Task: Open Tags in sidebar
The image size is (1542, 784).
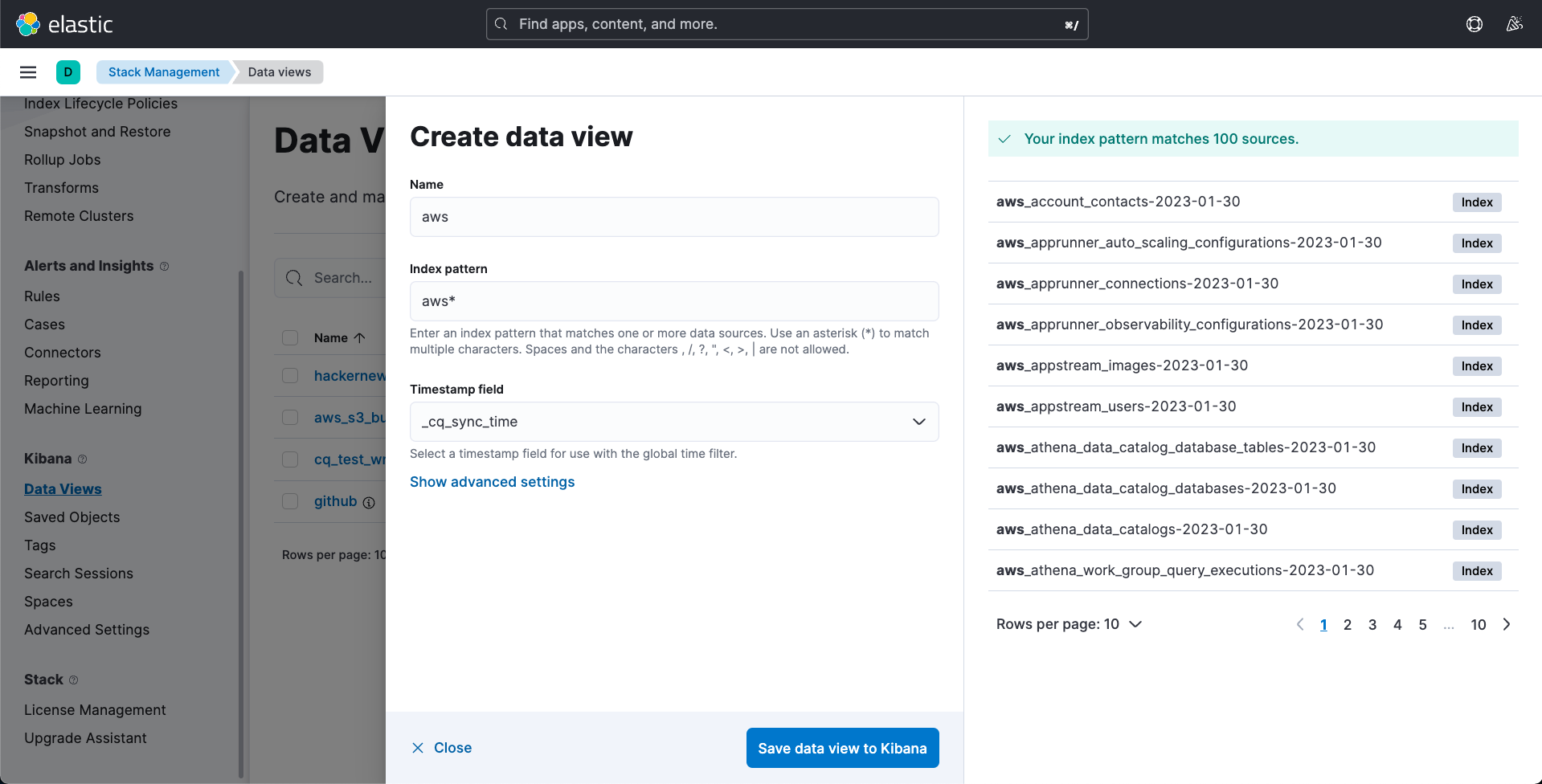Action: tap(40, 545)
